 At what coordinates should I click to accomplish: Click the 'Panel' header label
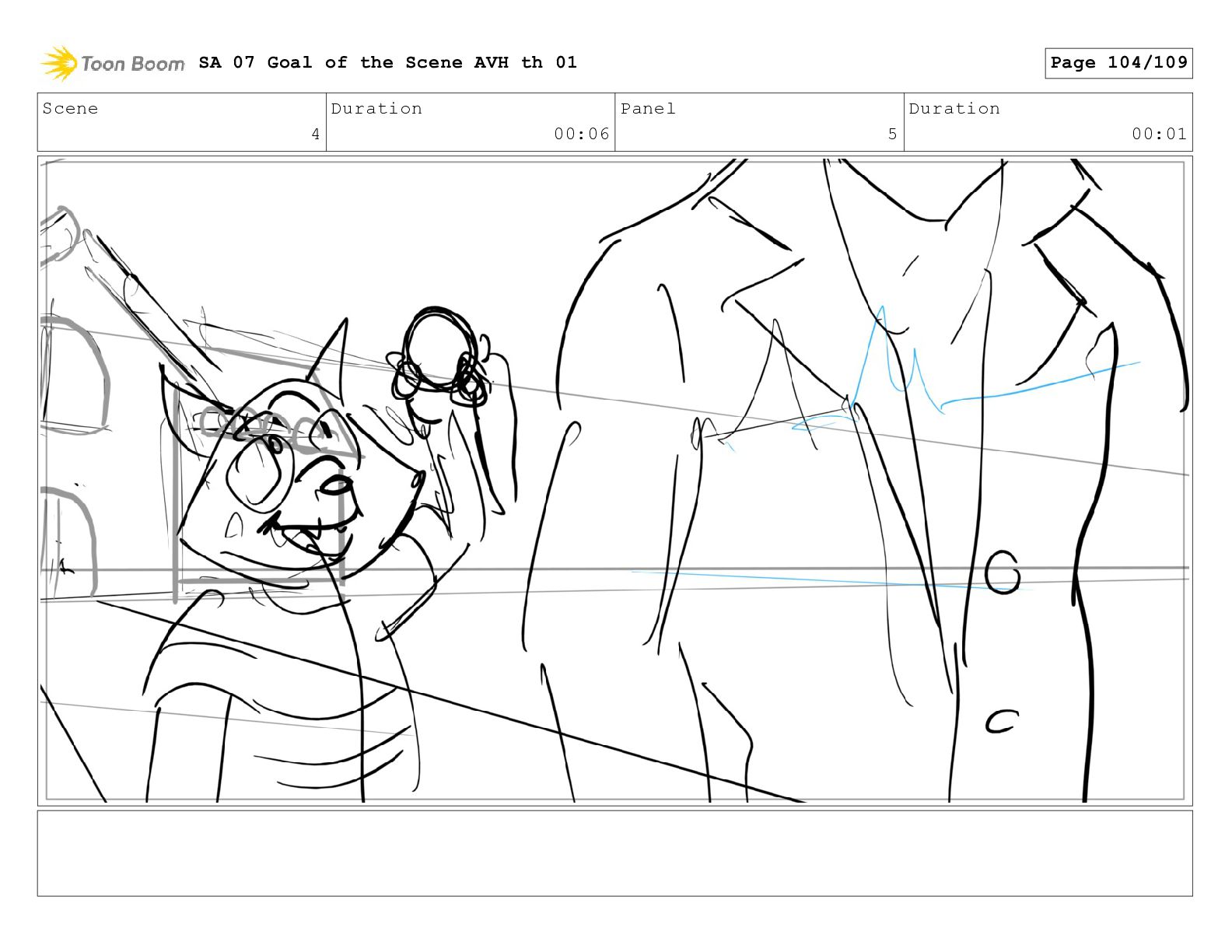click(x=648, y=109)
